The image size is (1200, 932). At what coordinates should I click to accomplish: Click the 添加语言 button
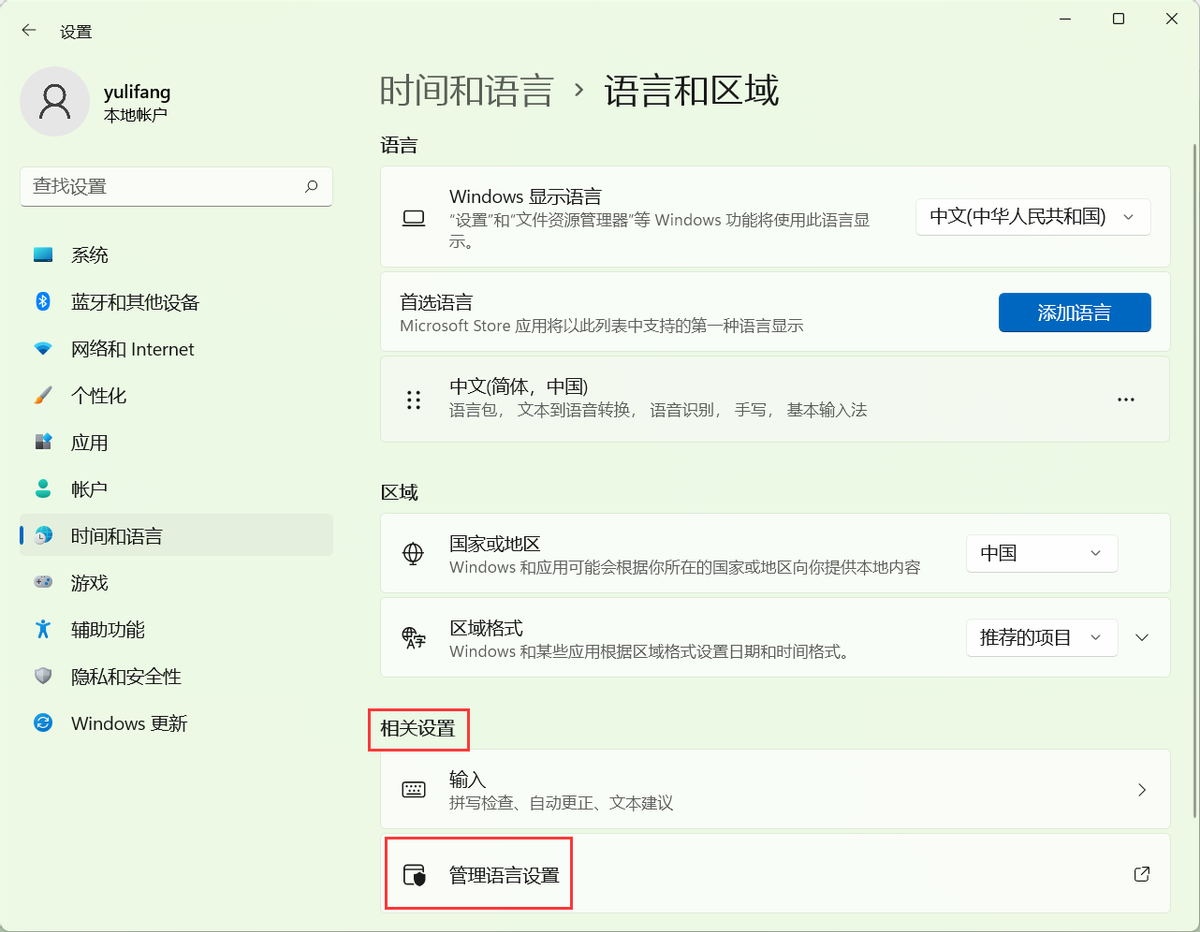click(1074, 313)
